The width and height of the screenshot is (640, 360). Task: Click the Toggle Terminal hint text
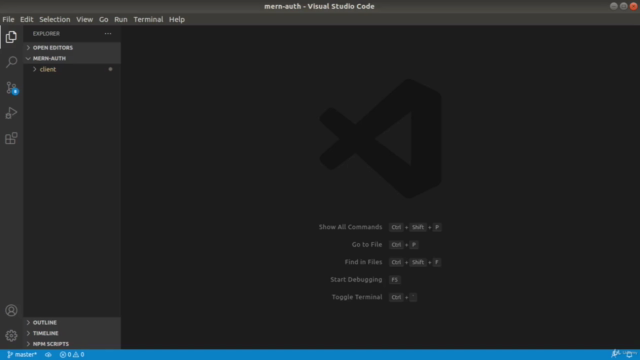click(357, 297)
